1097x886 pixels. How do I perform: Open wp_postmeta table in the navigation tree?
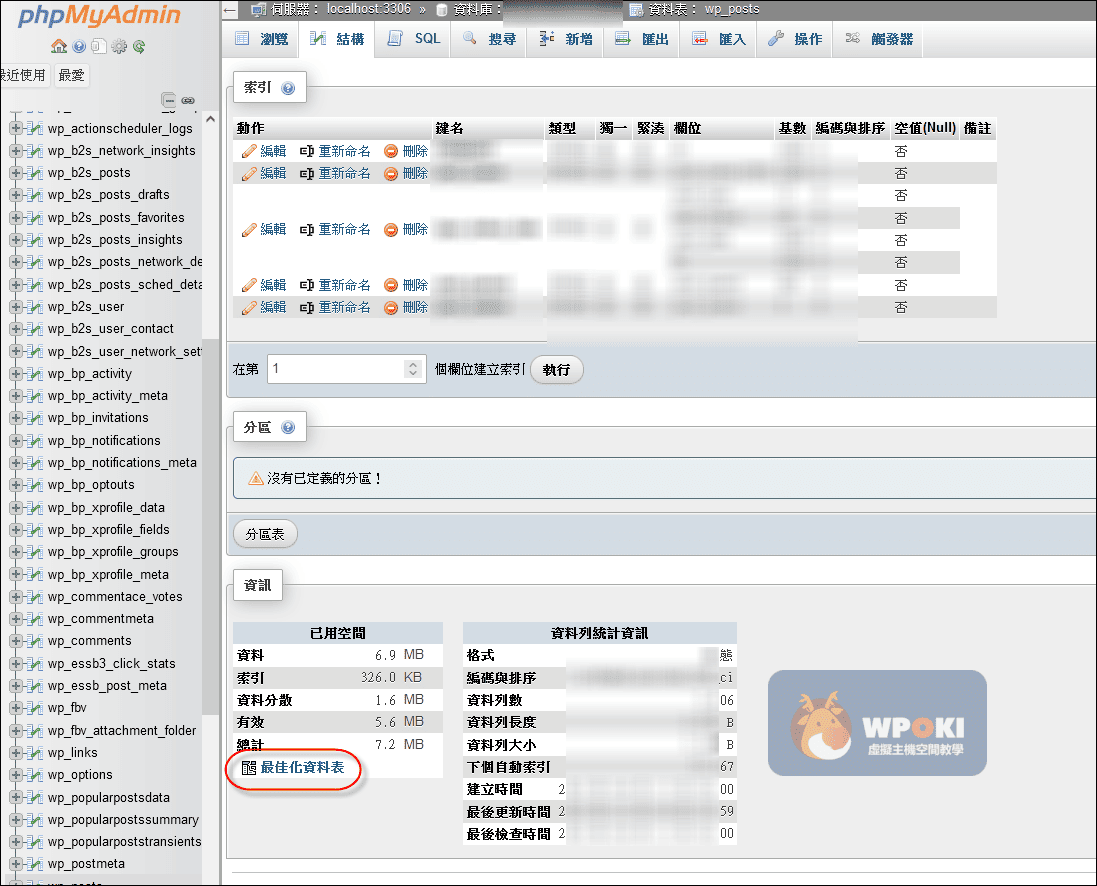coord(86,864)
